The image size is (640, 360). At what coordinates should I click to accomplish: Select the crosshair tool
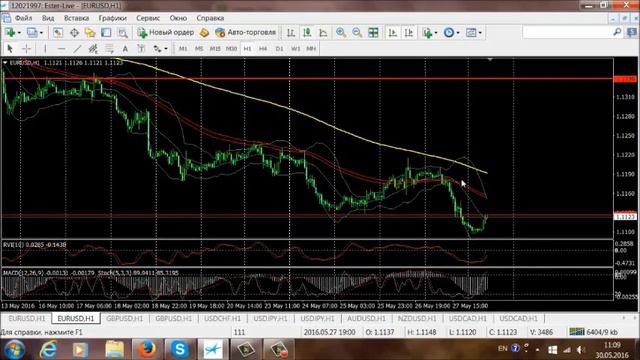click(26, 49)
